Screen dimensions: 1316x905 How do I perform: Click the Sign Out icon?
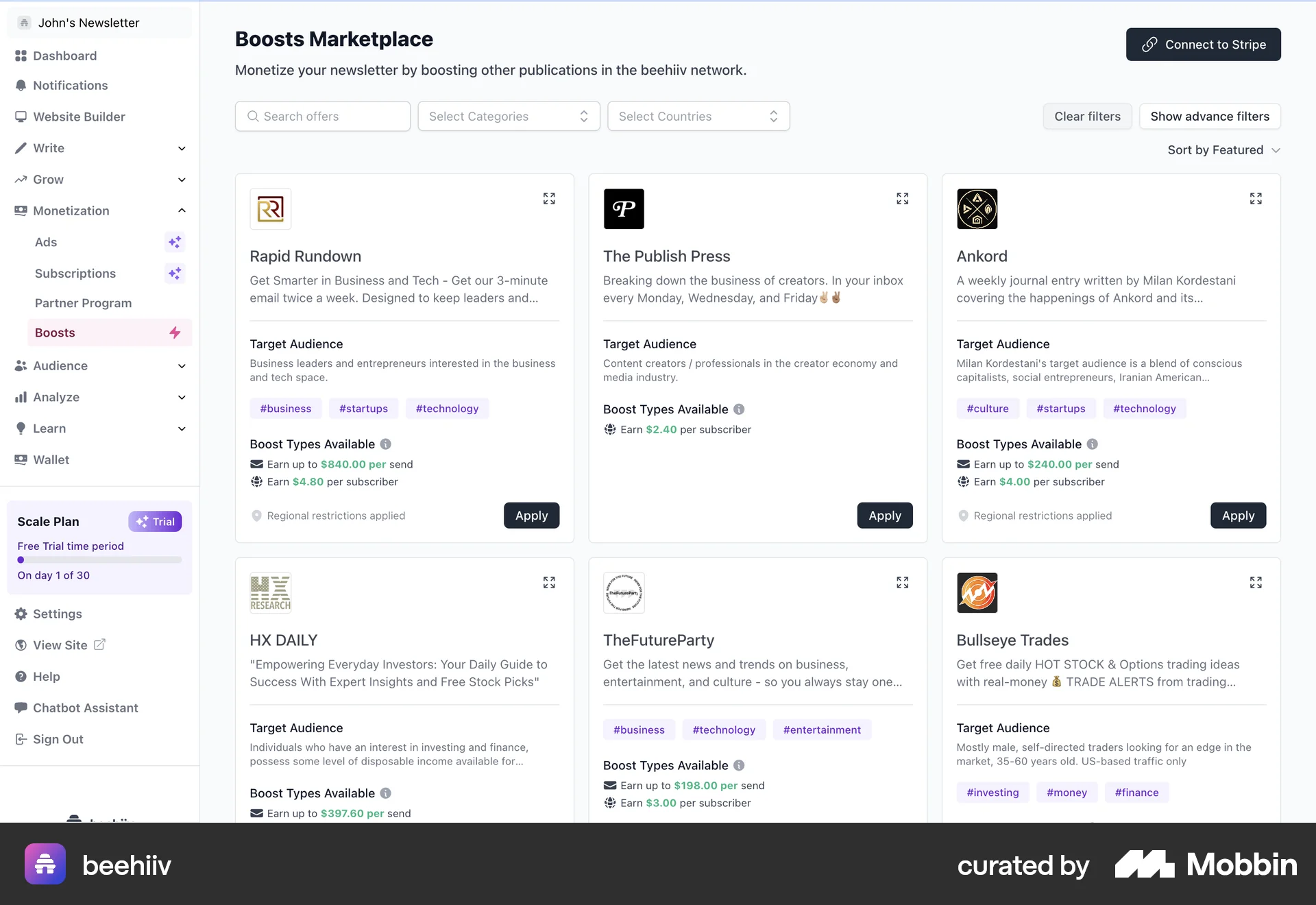point(21,739)
